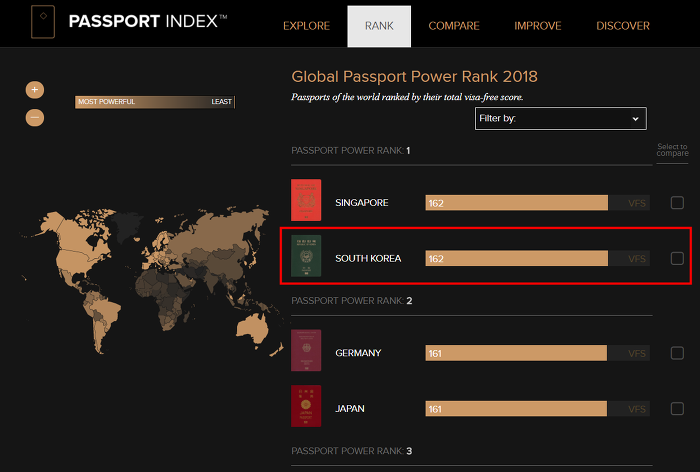Click the Select to compare label
700x472 pixels.
(672, 150)
